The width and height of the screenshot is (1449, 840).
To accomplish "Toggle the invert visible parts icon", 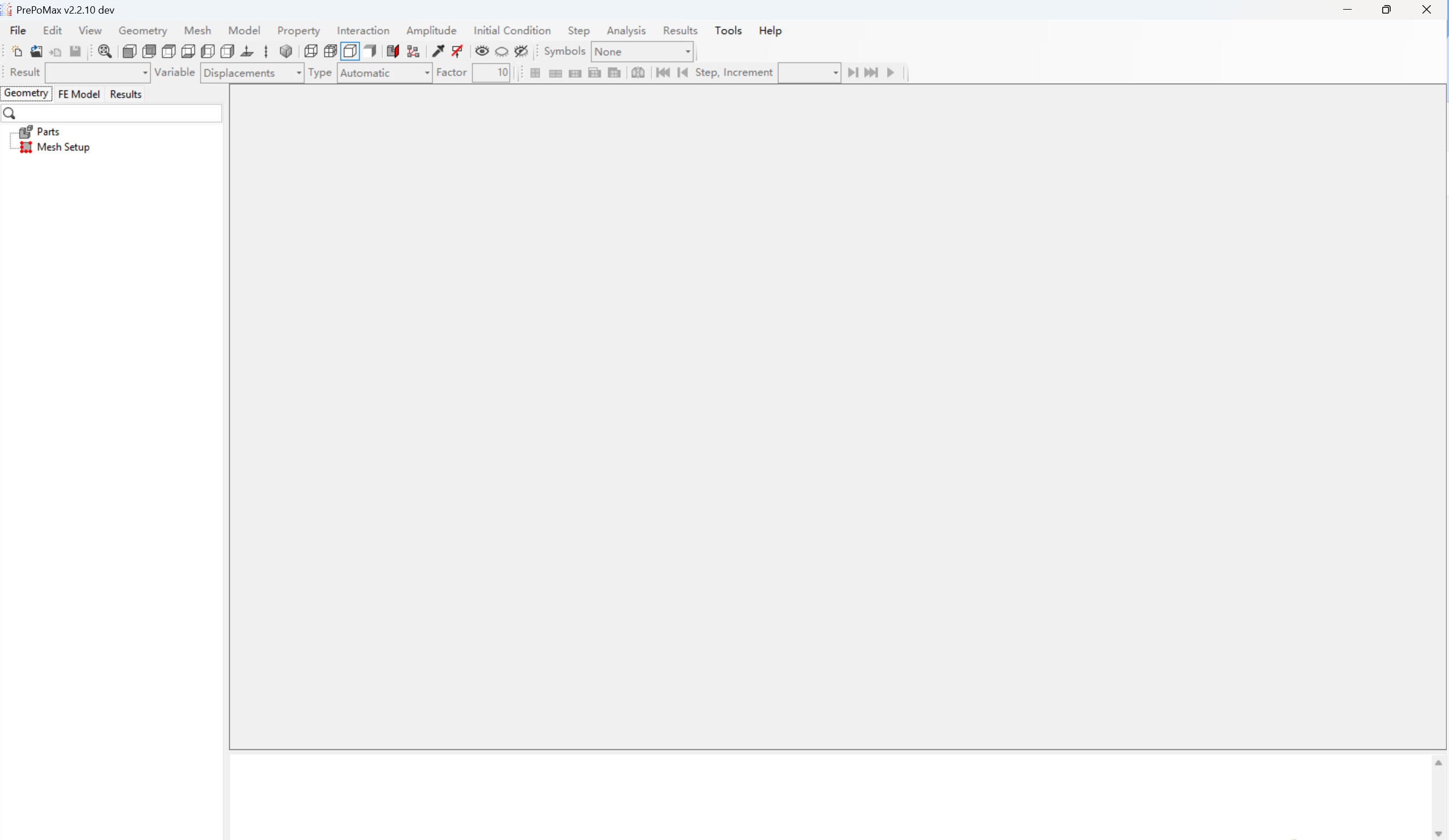I will tap(521, 52).
